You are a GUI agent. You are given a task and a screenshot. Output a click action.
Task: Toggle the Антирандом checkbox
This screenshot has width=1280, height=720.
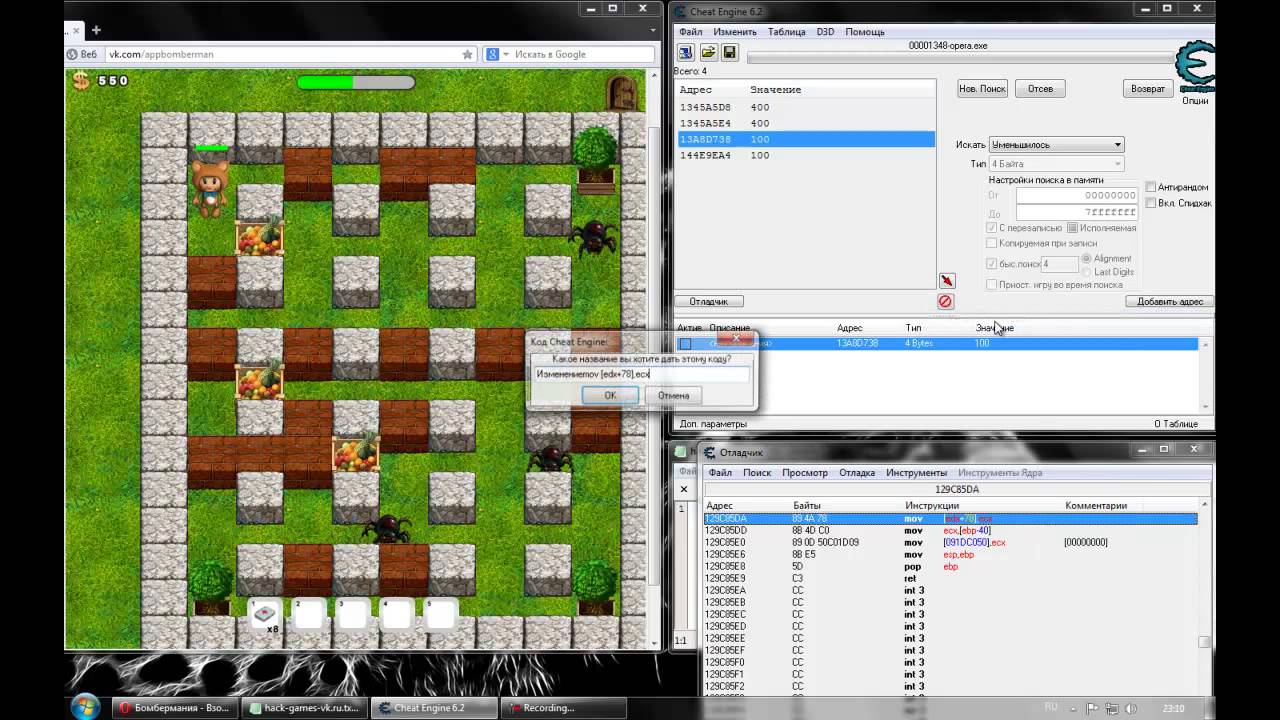(x=1150, y=187)
